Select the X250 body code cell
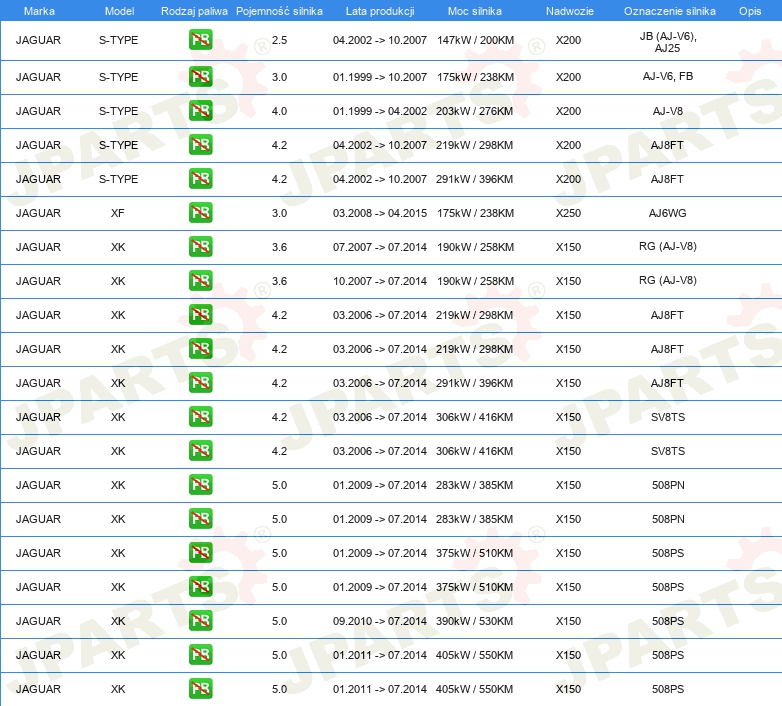The image size is (782, 706). [x=568, y=213]
